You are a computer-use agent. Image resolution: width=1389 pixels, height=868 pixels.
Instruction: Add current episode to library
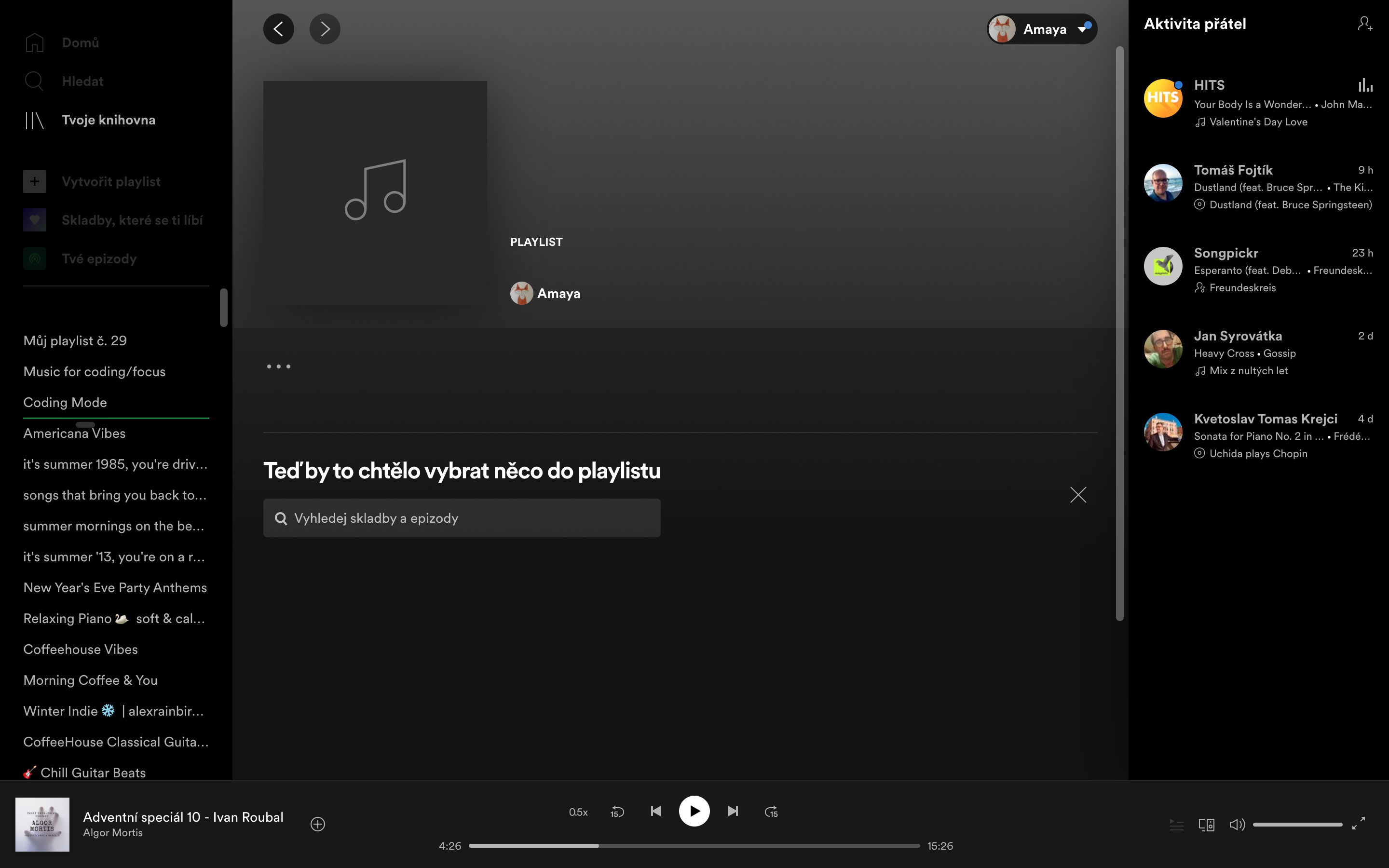317,825
